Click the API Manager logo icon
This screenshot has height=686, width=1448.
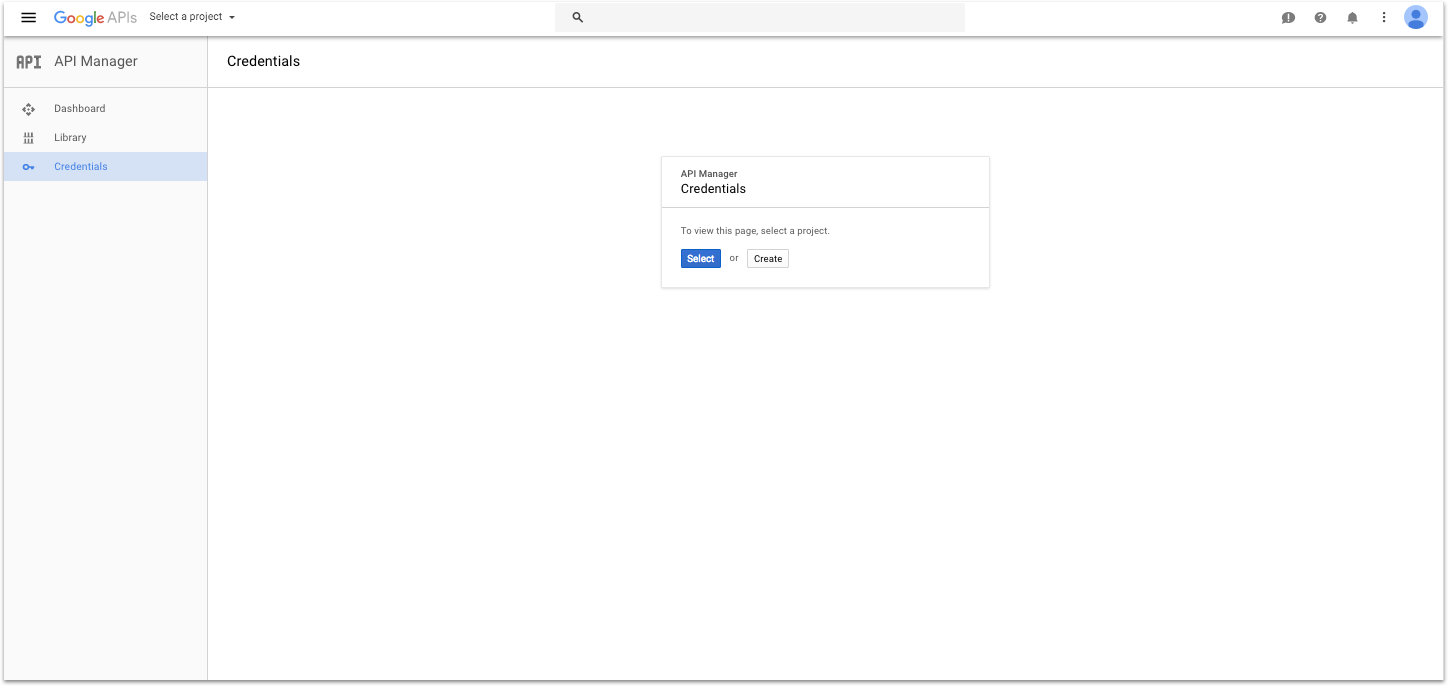pyautogui.click(x=29, y=62)
